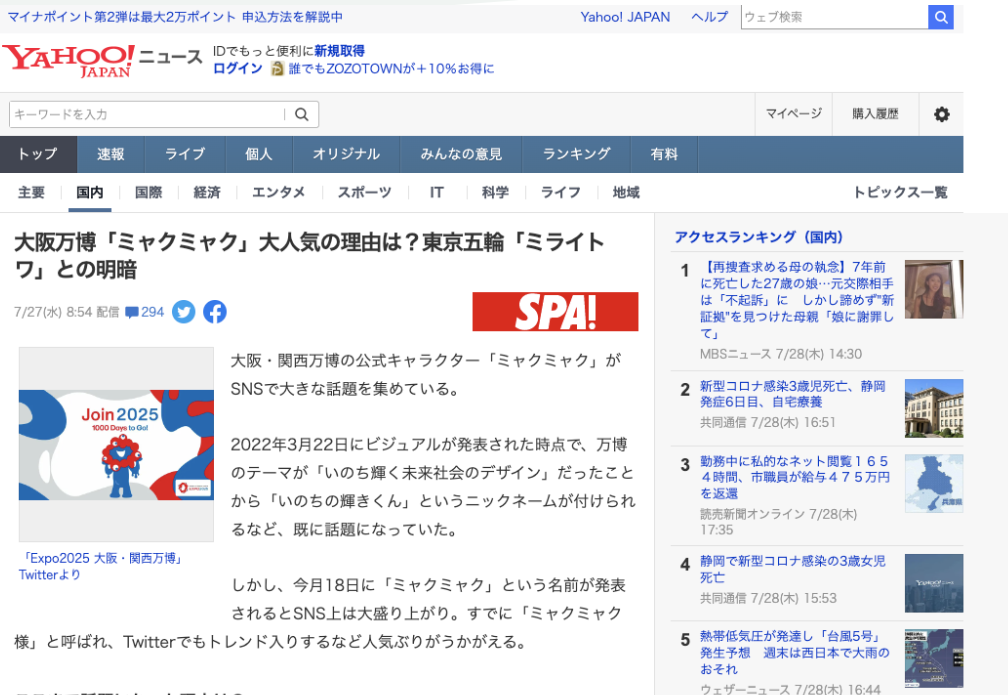Open the オリジナル navigation tab

pos(346,154)
